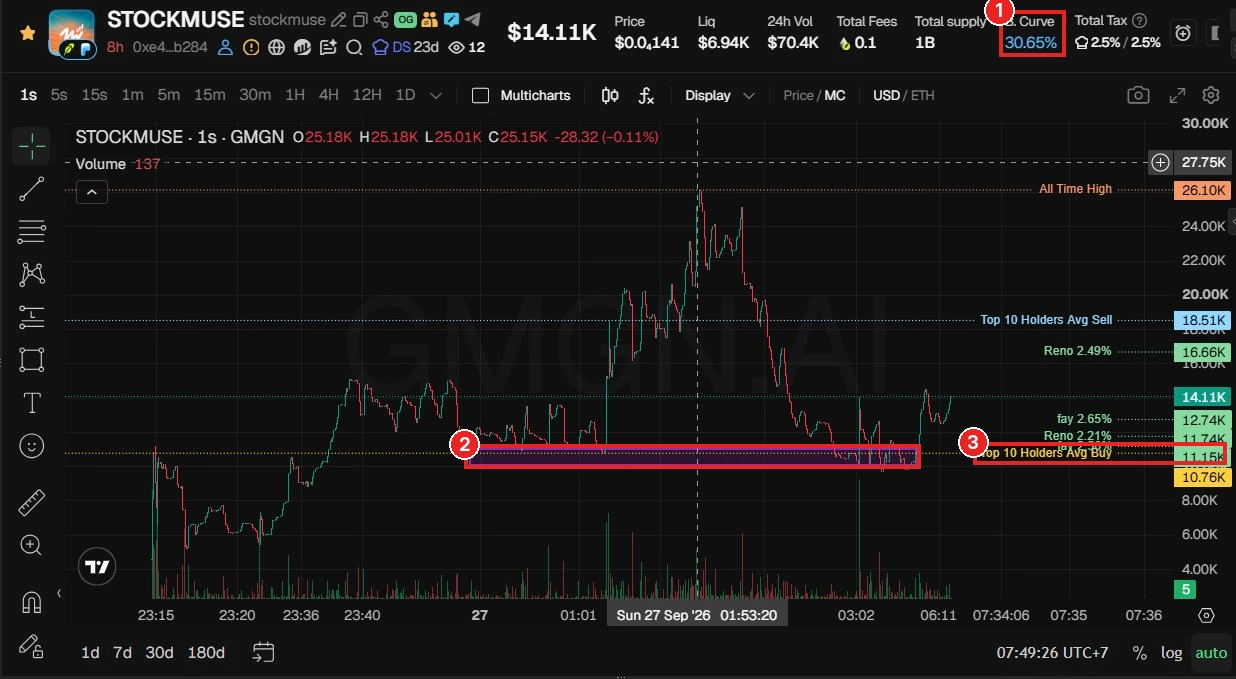Screen dimensions: 1236x679
Task: Click the eye watchers count 12
Action: tap(467, 47)
